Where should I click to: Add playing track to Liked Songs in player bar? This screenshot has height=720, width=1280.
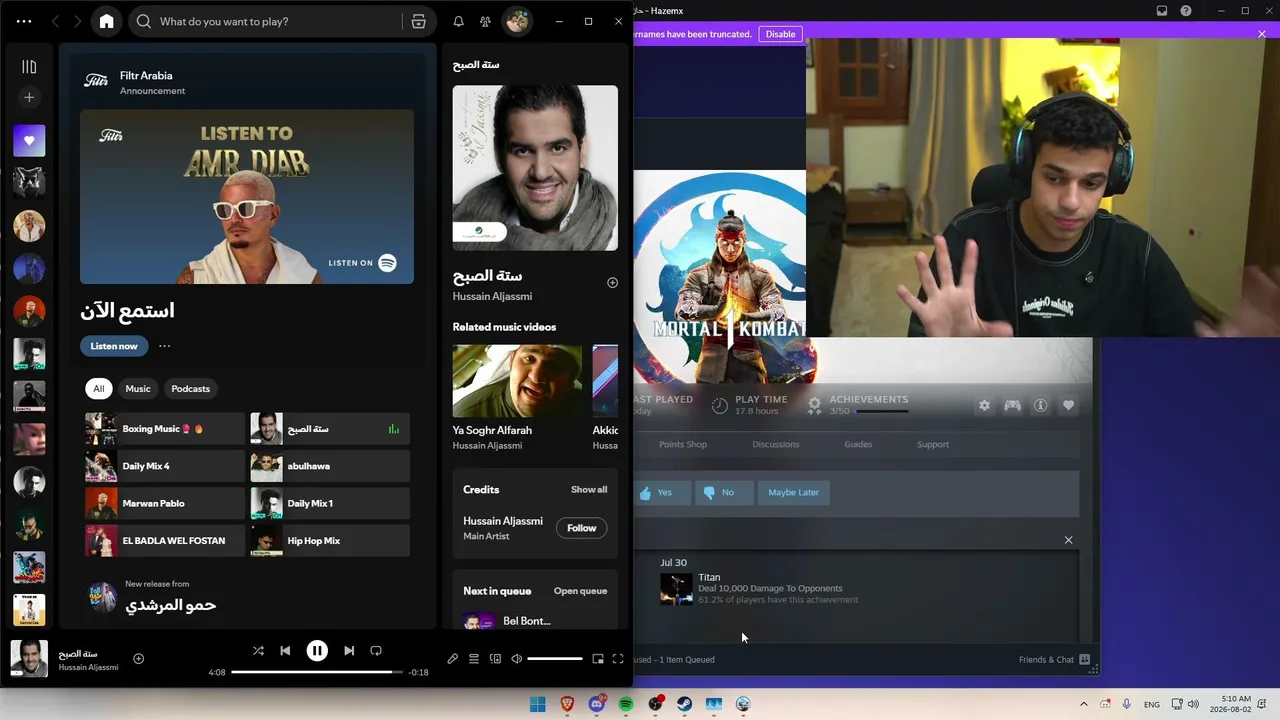coord(139,658)
